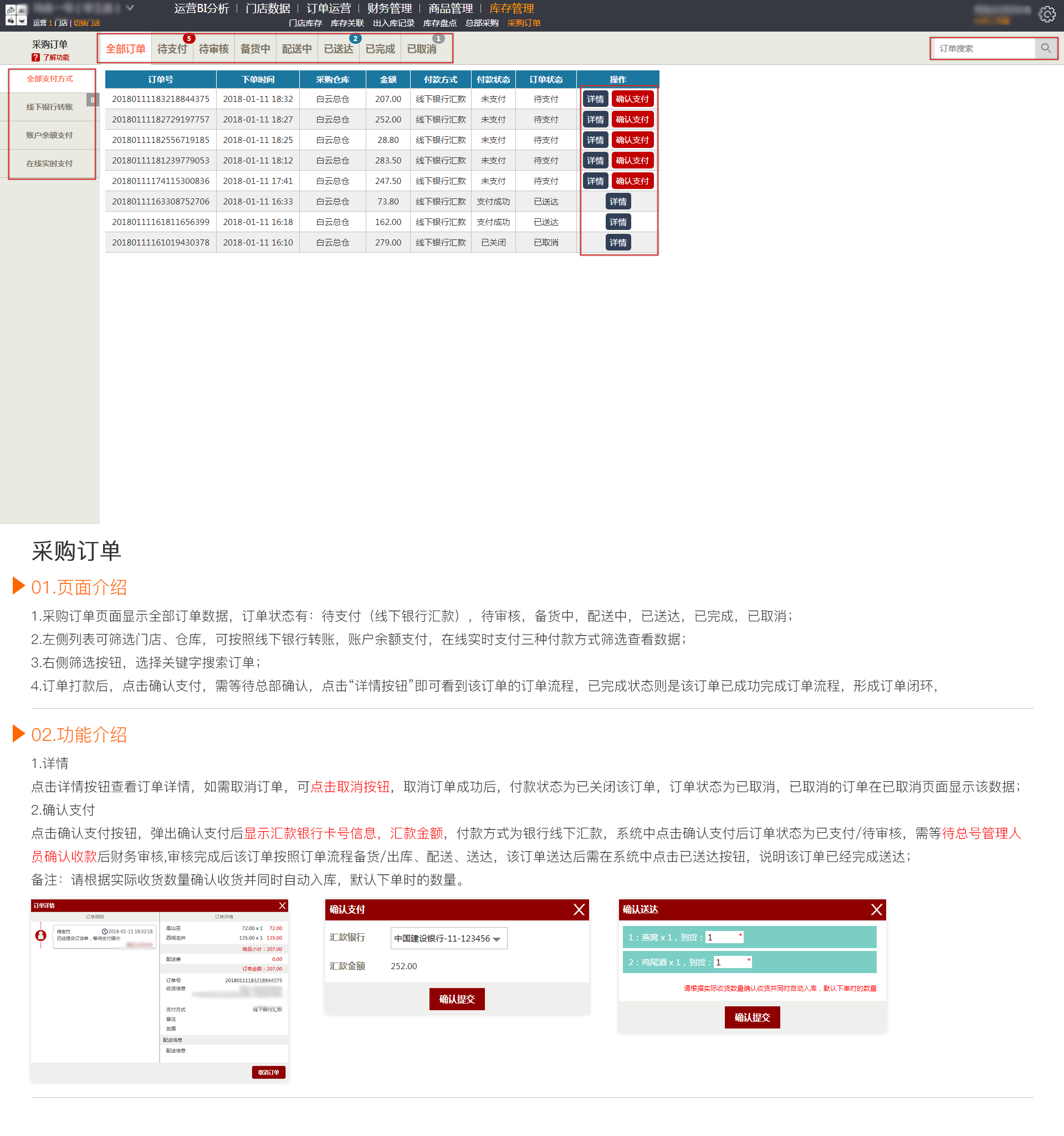The height and width of the screenshot is (1136, 1064).
Task: Click 确认提交 in 确认送达 dialog
Action: coord(752,1017)
